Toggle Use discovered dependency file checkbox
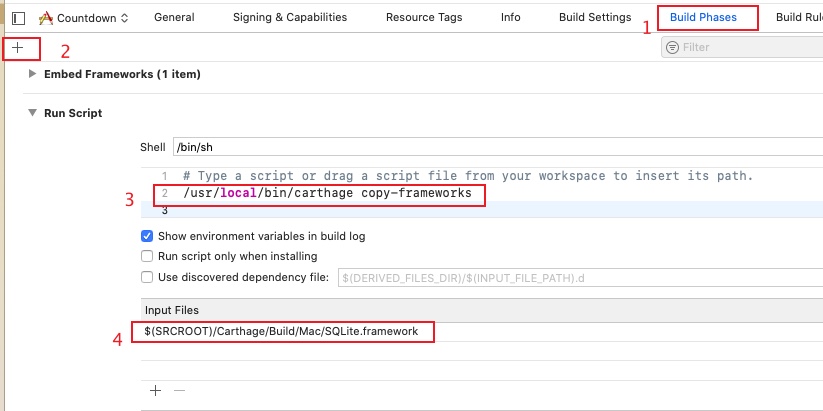The image size is (823, 411). click(148, 277)
